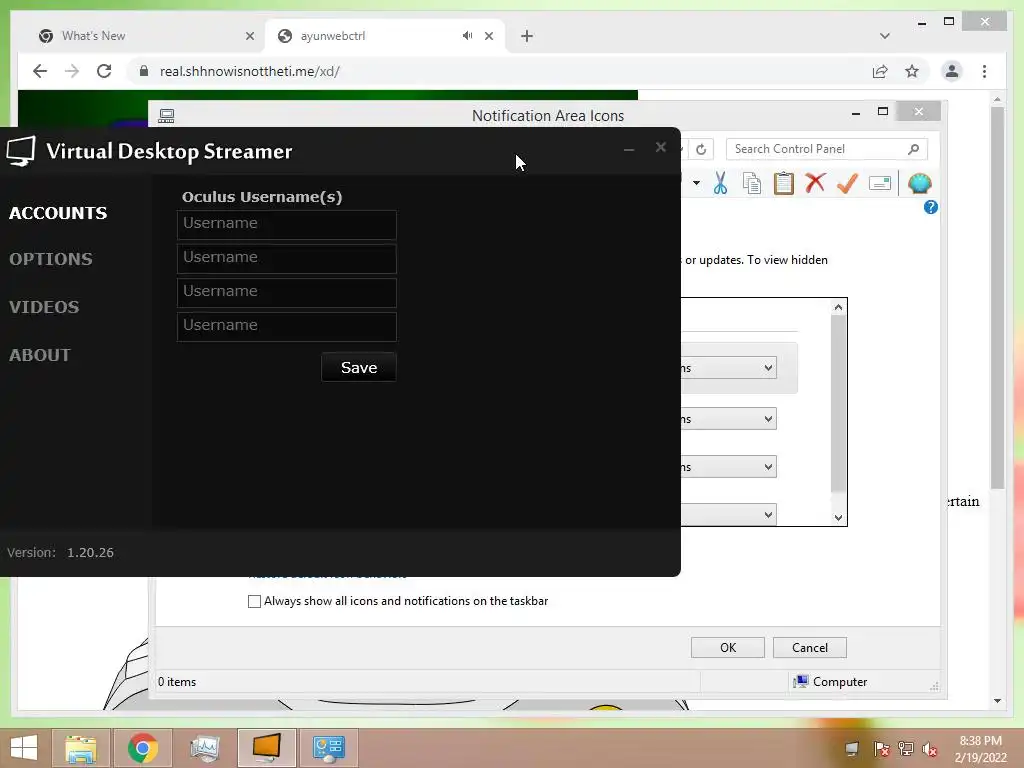This screenshot has height=768, width=1024.
Task: Click the orange checkmark icon in toolbar
Action: [x=847, y=183]
